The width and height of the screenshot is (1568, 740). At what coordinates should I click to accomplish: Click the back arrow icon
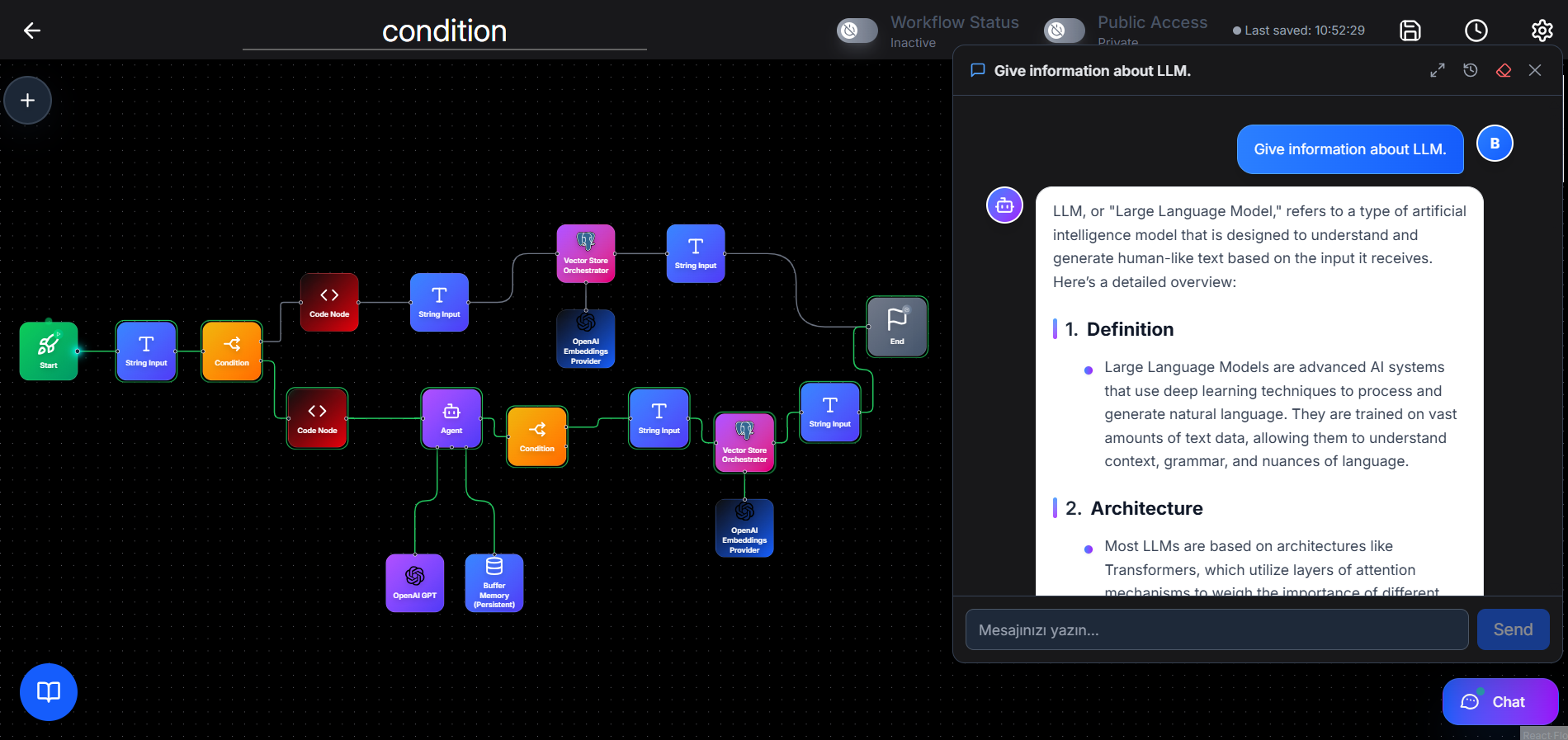point(32,31)
